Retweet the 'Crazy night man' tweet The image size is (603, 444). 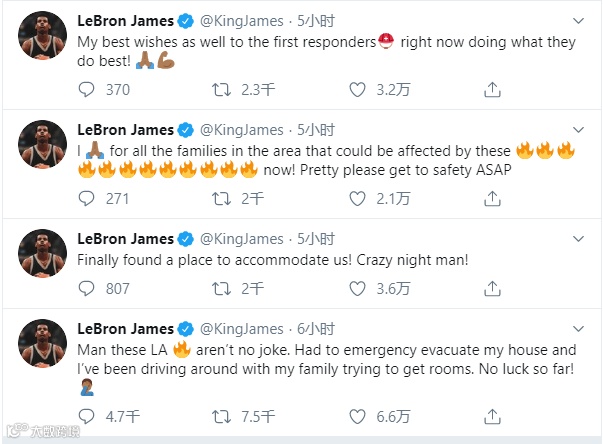coord(222,288)
